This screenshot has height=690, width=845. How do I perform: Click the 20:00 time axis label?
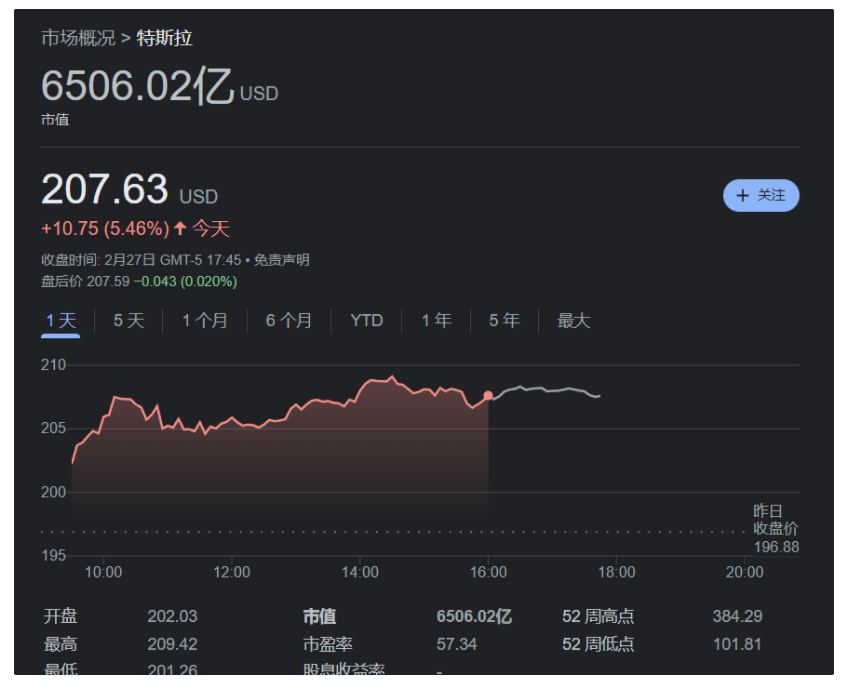[x=745, y=572]
